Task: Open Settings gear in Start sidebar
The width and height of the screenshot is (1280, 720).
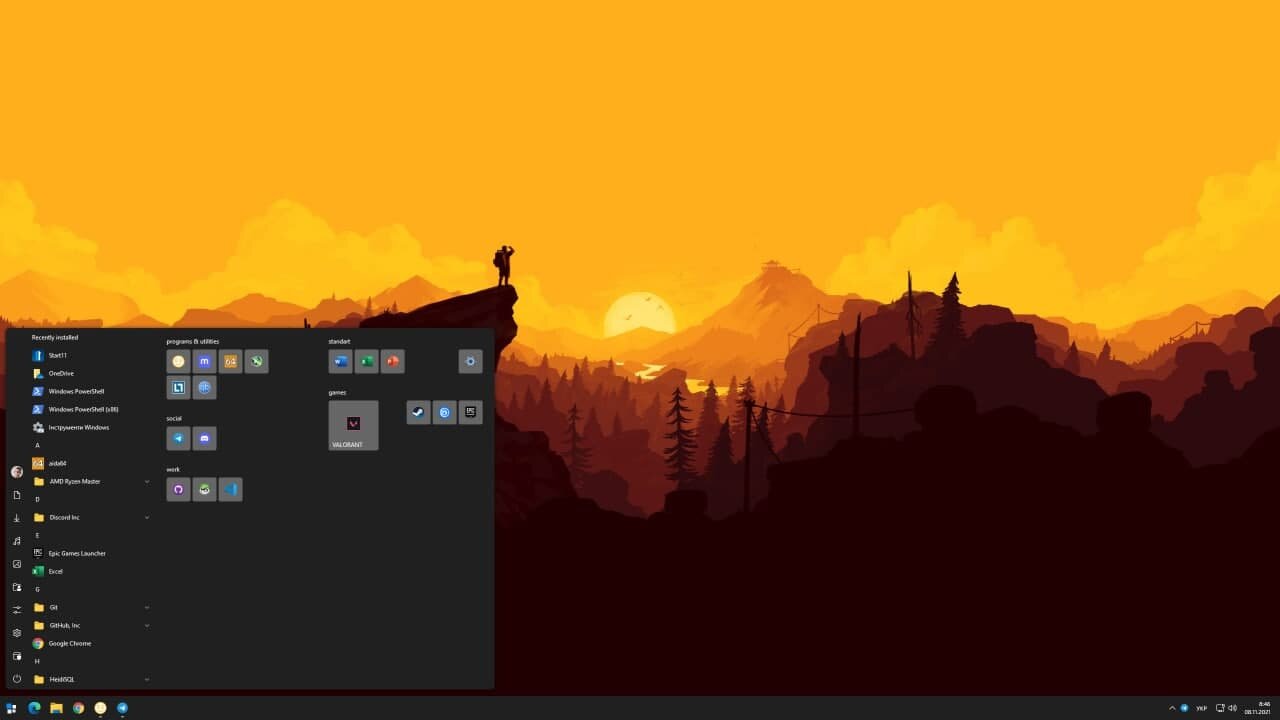Action: [17, 633]
